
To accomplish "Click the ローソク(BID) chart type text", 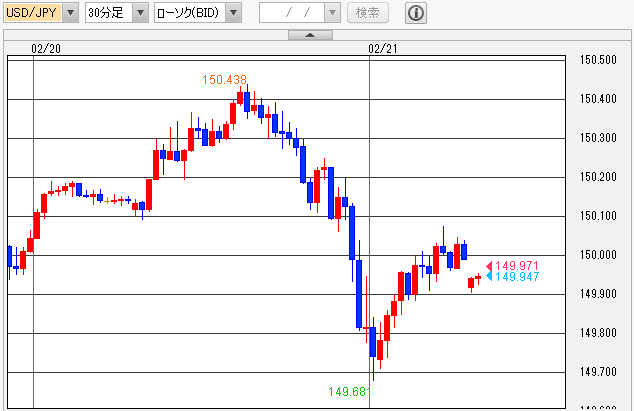I will [188, 13].
